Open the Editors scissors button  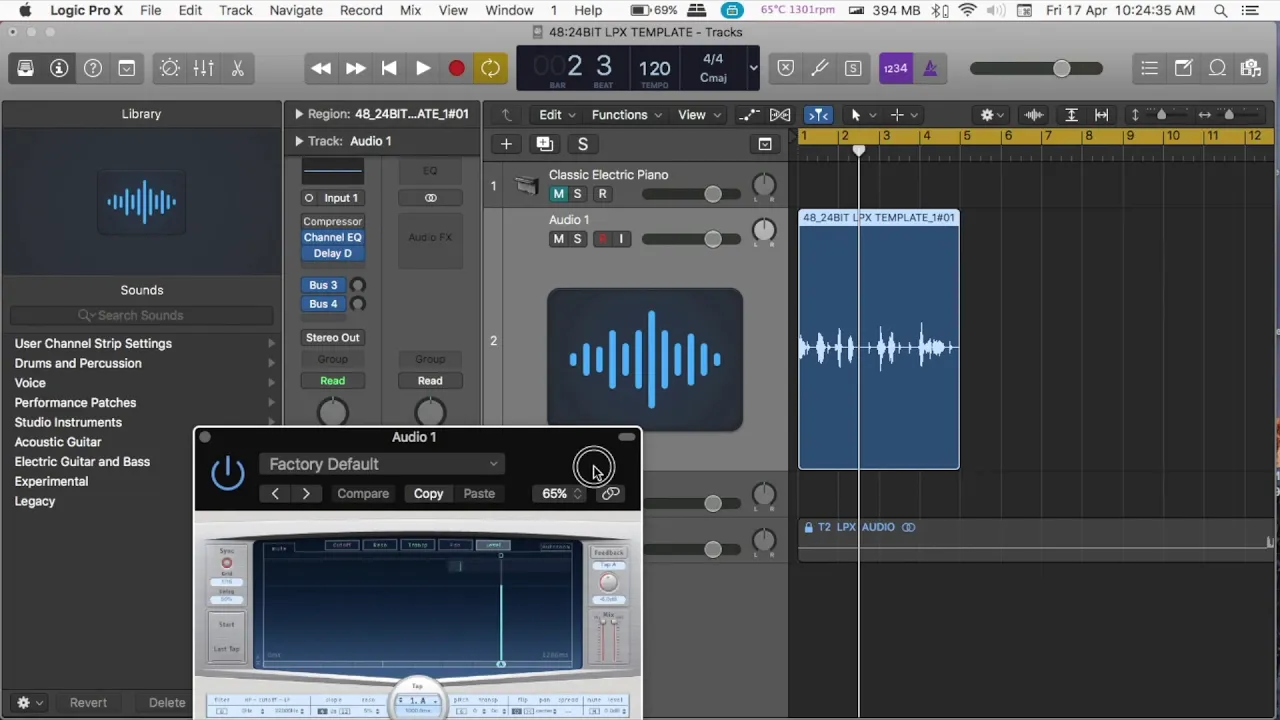(x=238, y=68)
